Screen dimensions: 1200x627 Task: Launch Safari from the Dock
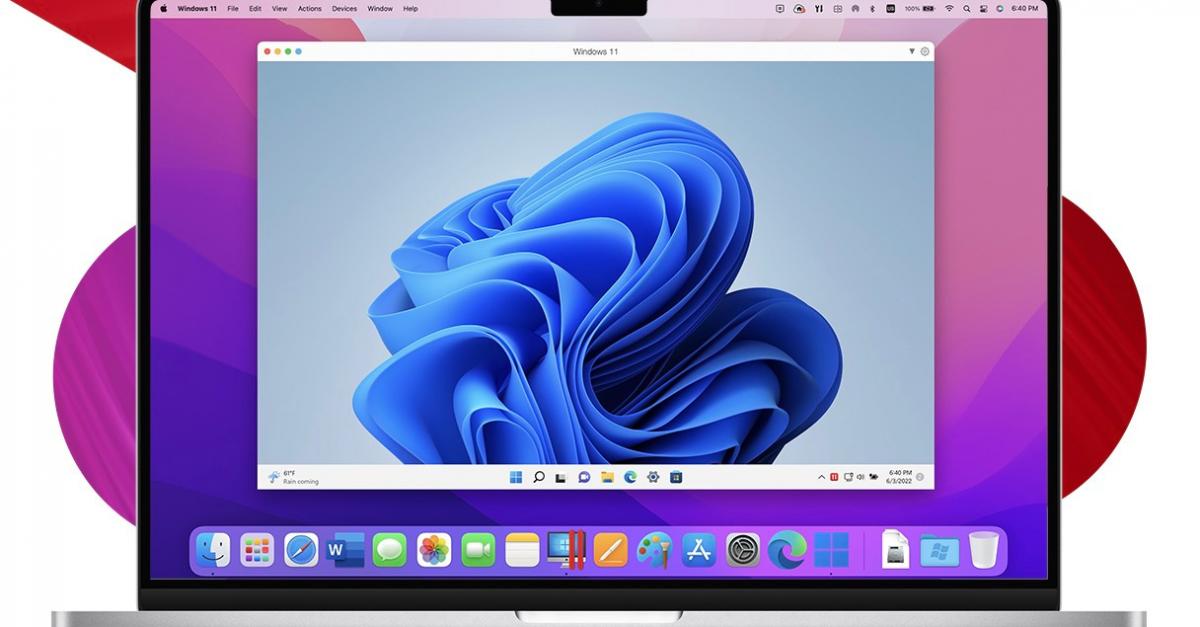coord(301,549)
